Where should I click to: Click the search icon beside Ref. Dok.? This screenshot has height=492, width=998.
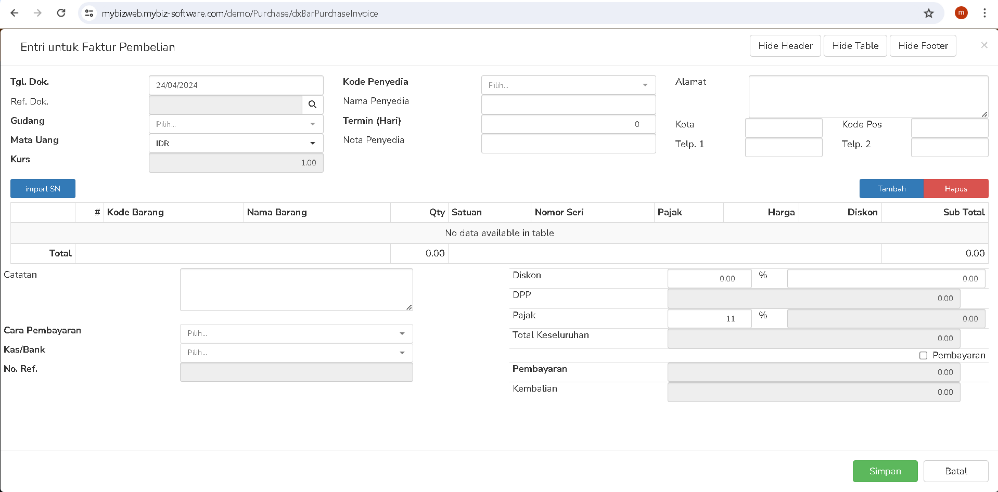[313, 104]
